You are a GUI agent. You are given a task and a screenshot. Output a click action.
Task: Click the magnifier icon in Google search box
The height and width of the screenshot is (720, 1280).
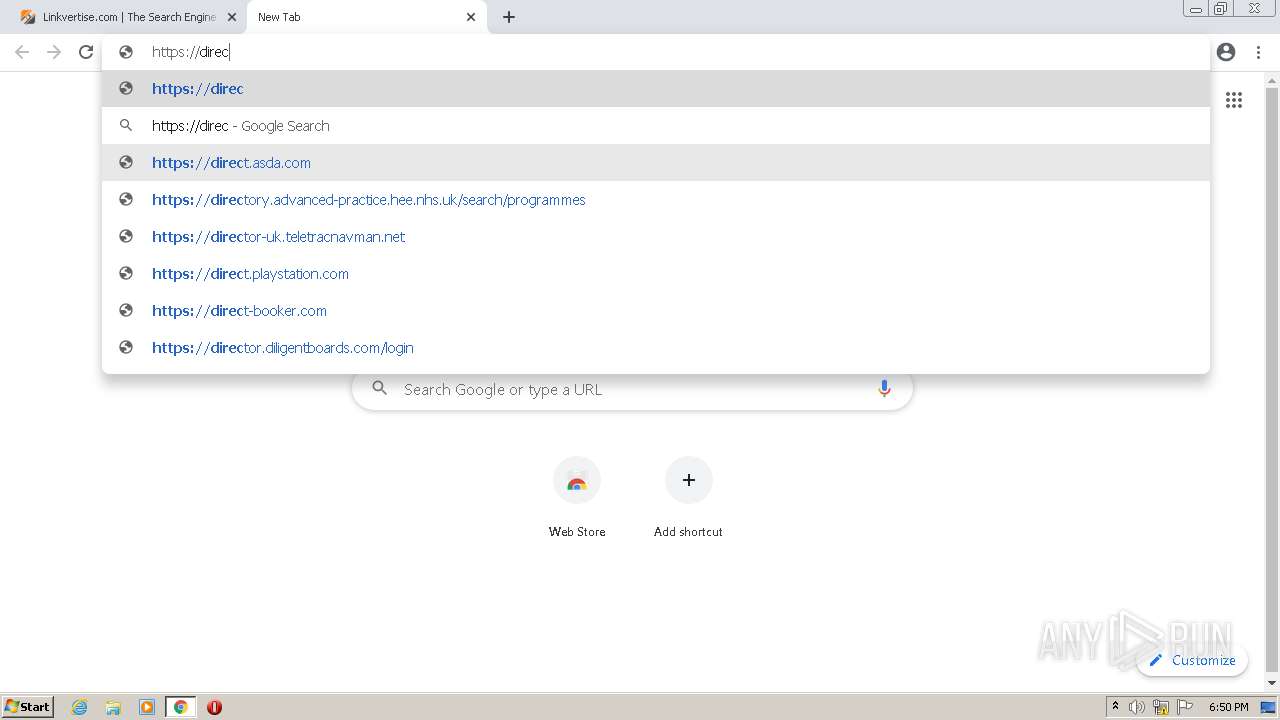[379, 388]
